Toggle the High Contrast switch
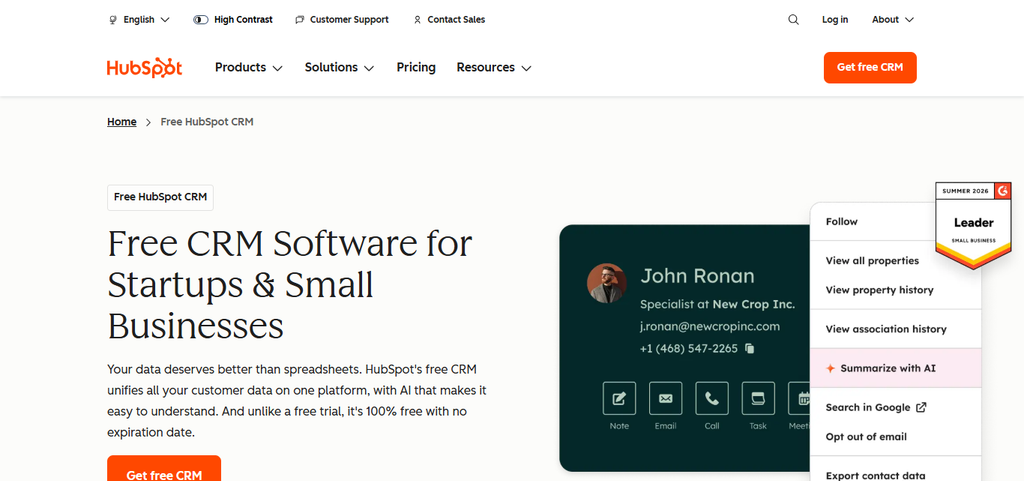The image size is (1024, 481). tap(200, 20)
